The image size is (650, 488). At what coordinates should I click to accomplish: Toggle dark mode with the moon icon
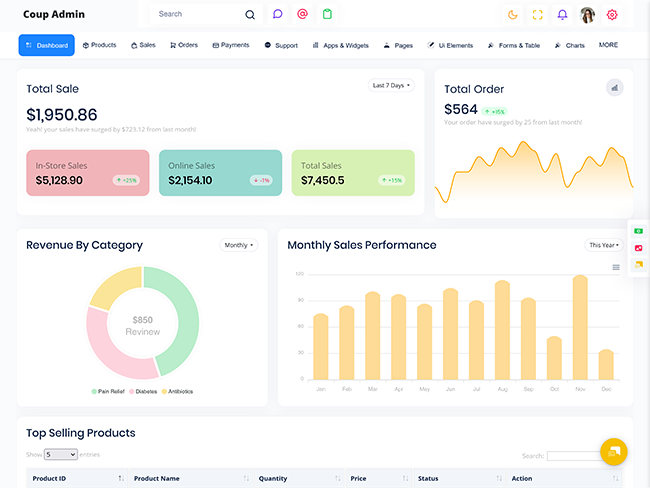[x=513, y=14]
